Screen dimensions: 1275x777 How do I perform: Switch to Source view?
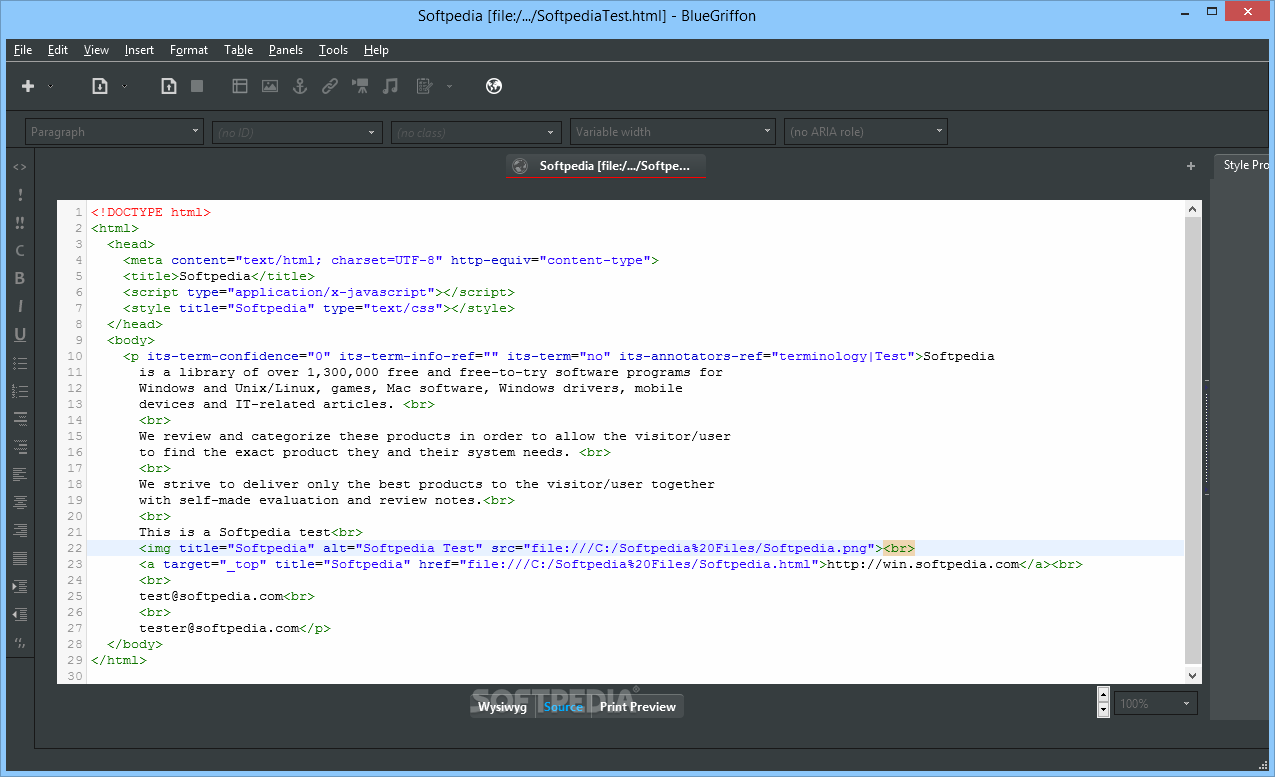coord(563,706)
